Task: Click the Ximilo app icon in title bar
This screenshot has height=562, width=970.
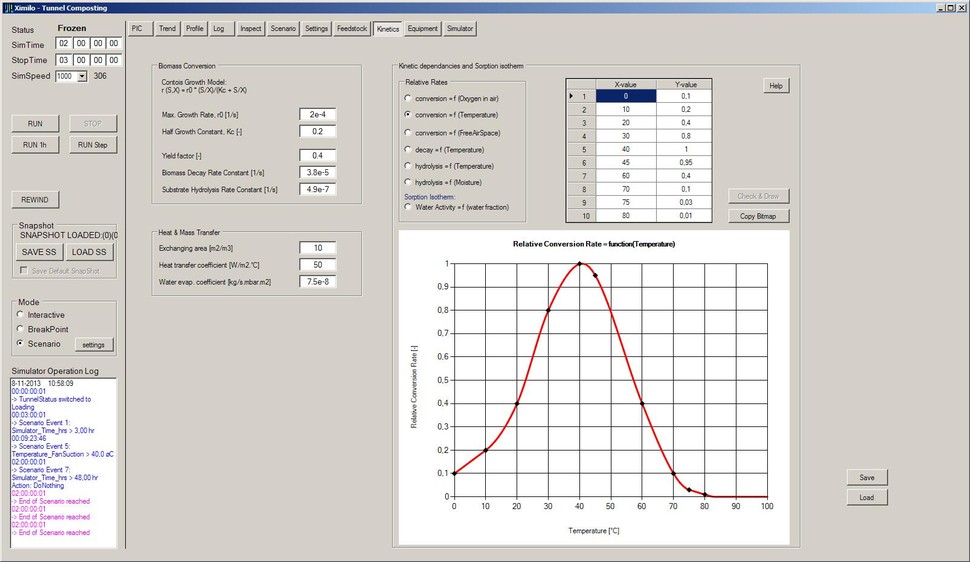Action: click(8, 7)
